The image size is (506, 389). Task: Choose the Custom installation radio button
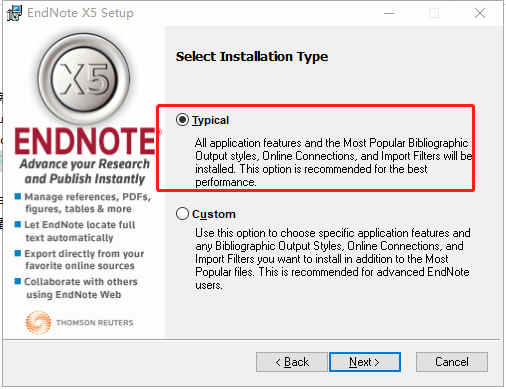coord(182,214)
